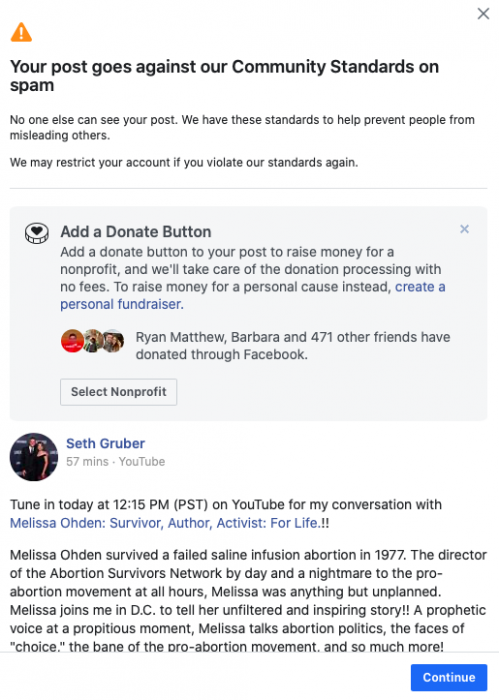Viewport: 499px width, 700px height.
Task: Click the Community Standards on spam headline
Action: pyautogui.click(x=224, y=75)
